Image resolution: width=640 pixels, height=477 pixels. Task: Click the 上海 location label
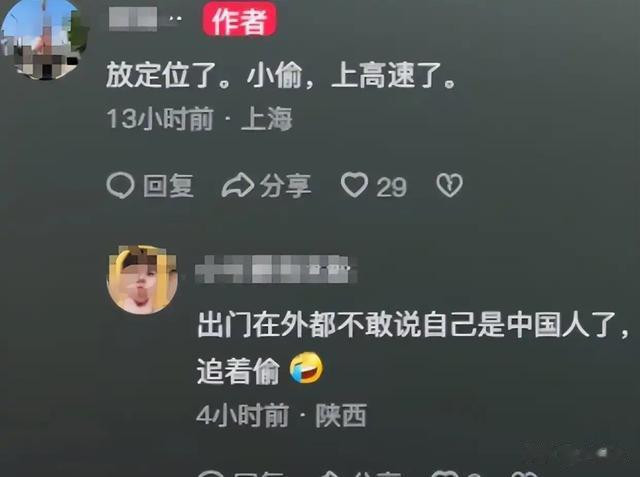pos(267,119)
